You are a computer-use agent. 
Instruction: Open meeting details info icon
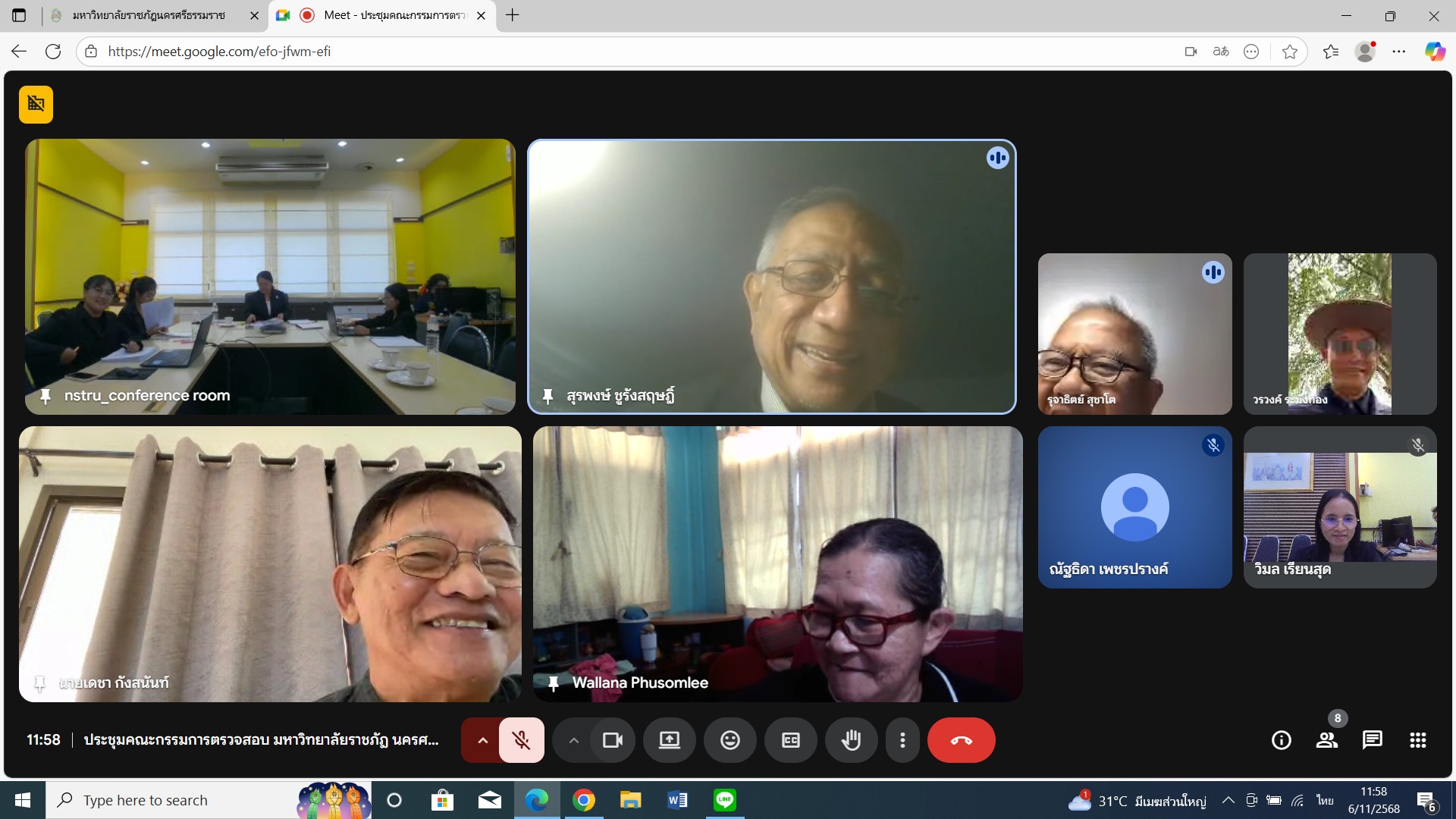(x=1281, y=740)
